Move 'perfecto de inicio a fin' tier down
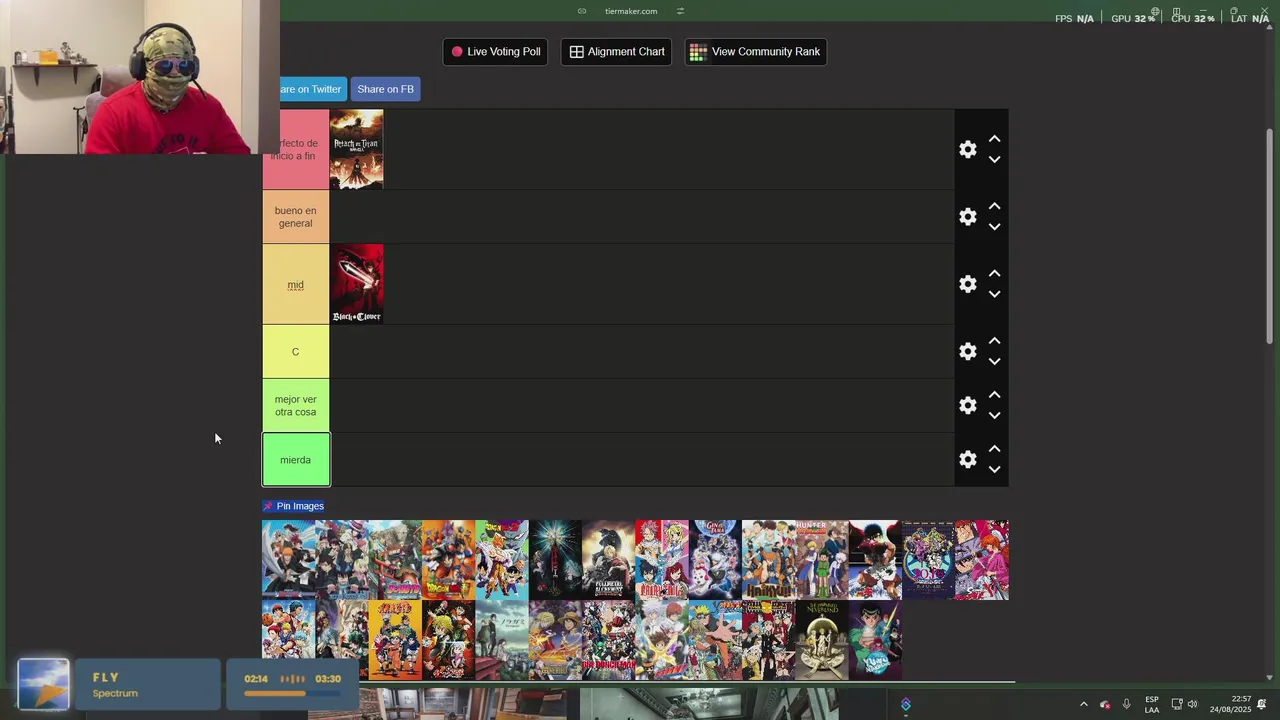This screenshot has width=1280, height=720. 994,160
